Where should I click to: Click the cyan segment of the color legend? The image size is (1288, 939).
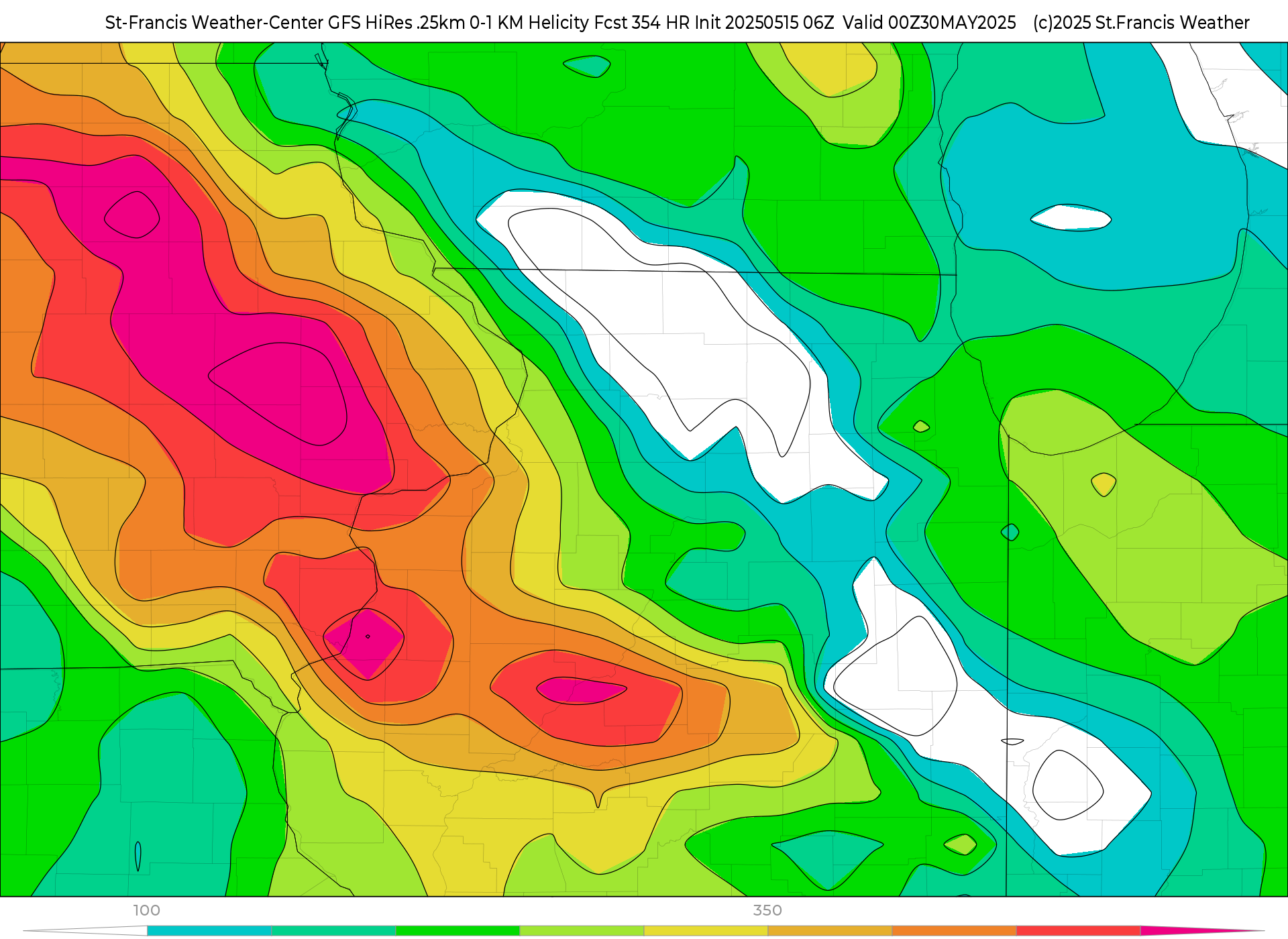209,931
